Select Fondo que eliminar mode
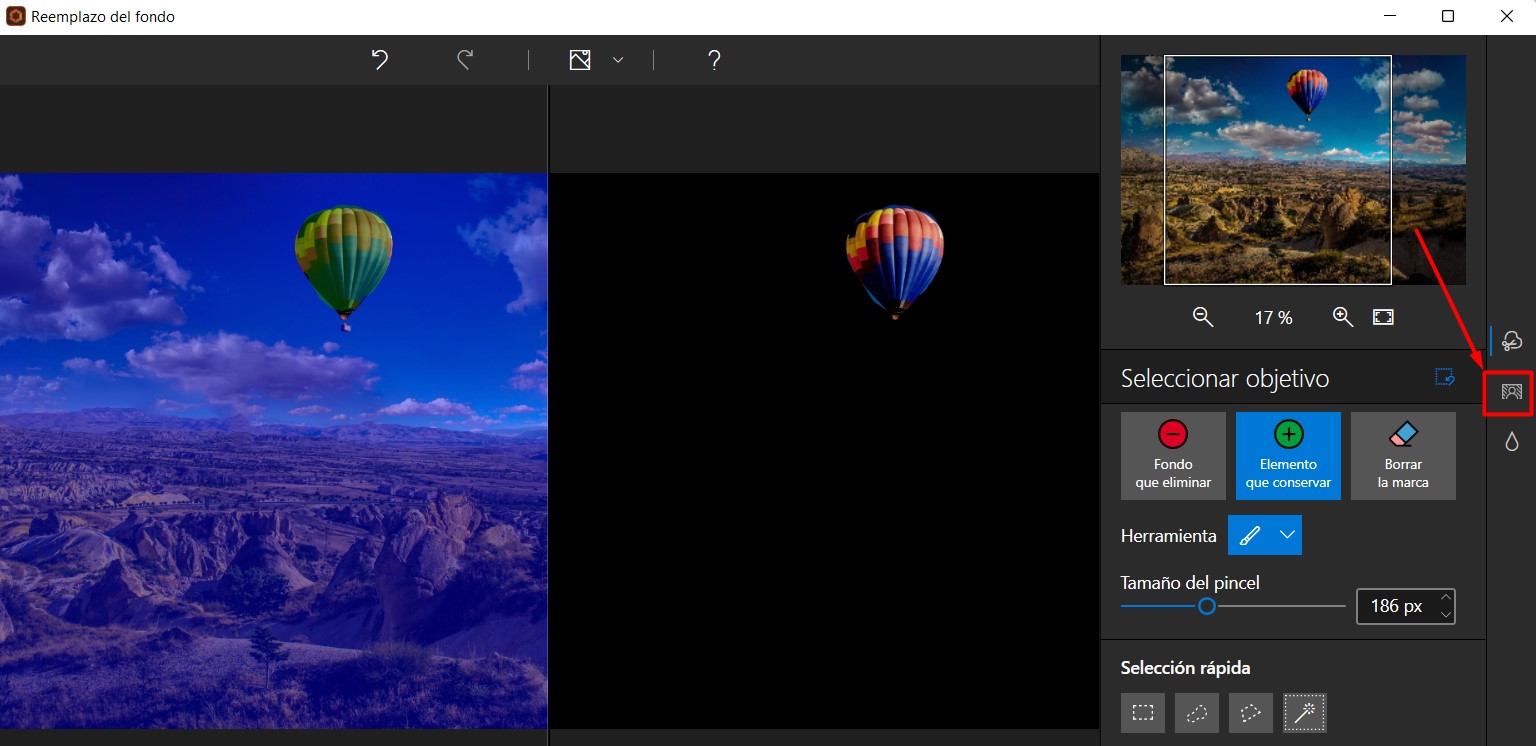The width and height of the screenshot is (1536, 746). (x=1173, y=456)
